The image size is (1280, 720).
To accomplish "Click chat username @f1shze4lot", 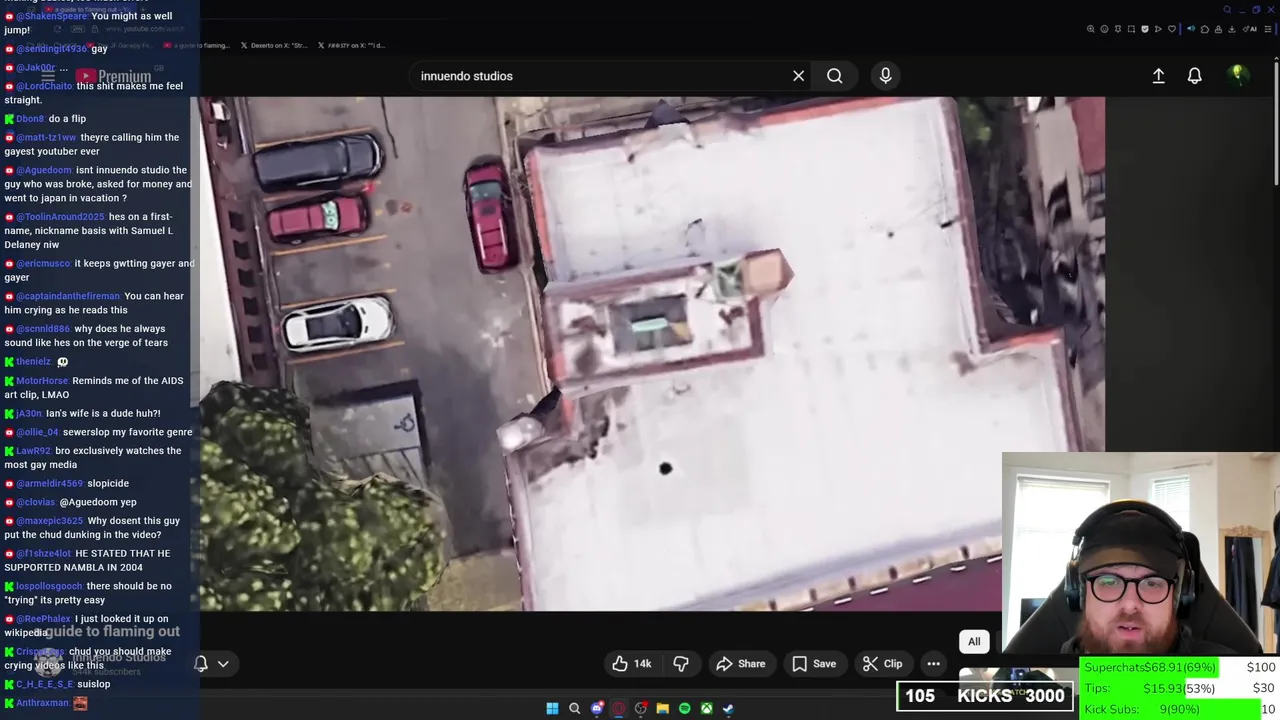I will pyautogui.click(x=43, y=554).
